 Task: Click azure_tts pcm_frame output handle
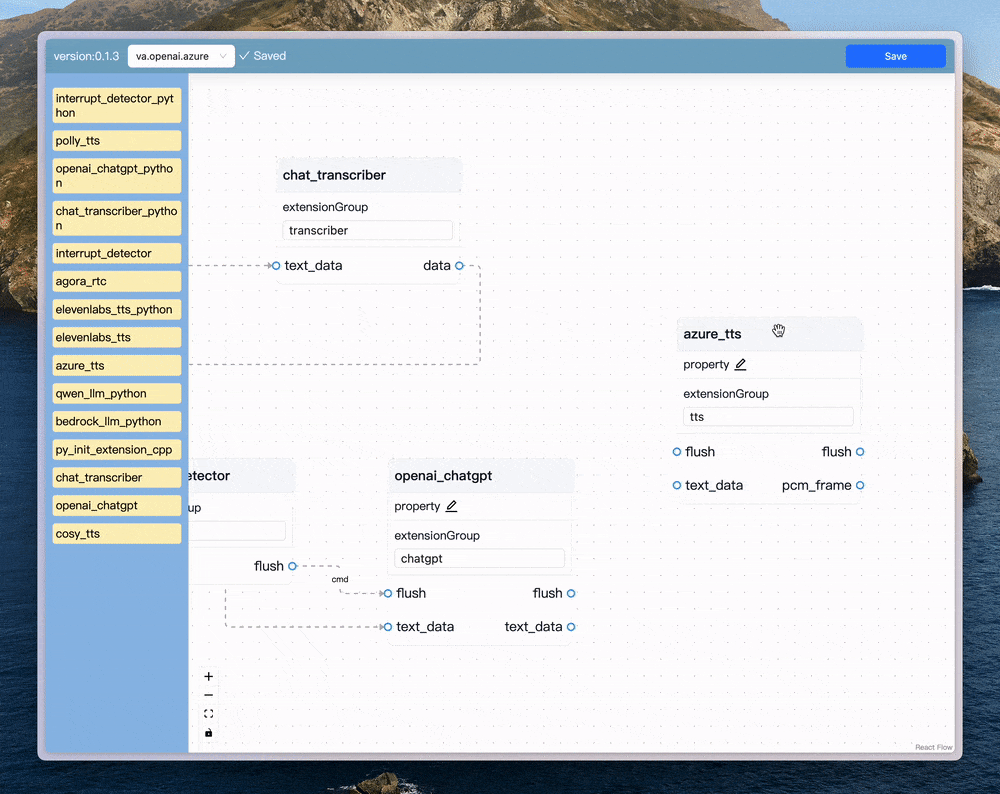coord(860,485)
